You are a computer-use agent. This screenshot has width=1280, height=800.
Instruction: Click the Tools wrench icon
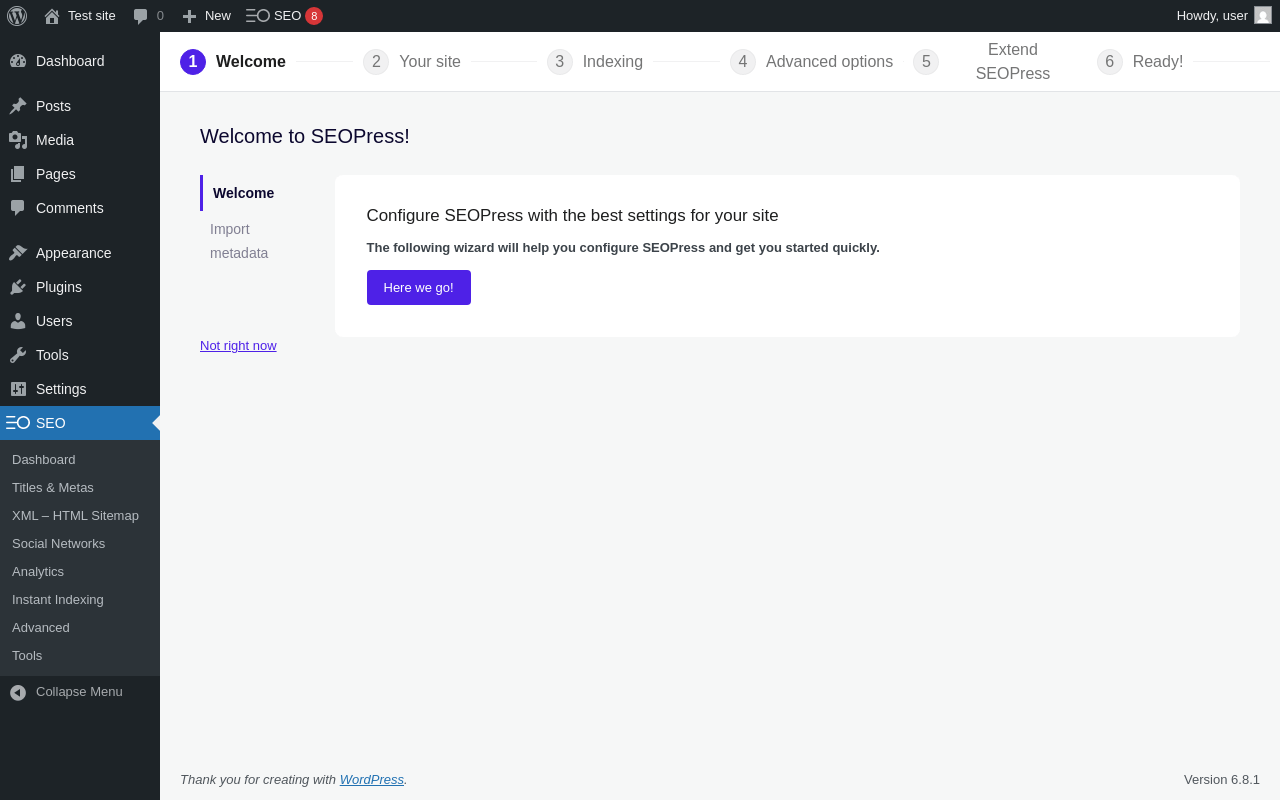[x=18, y=355]
